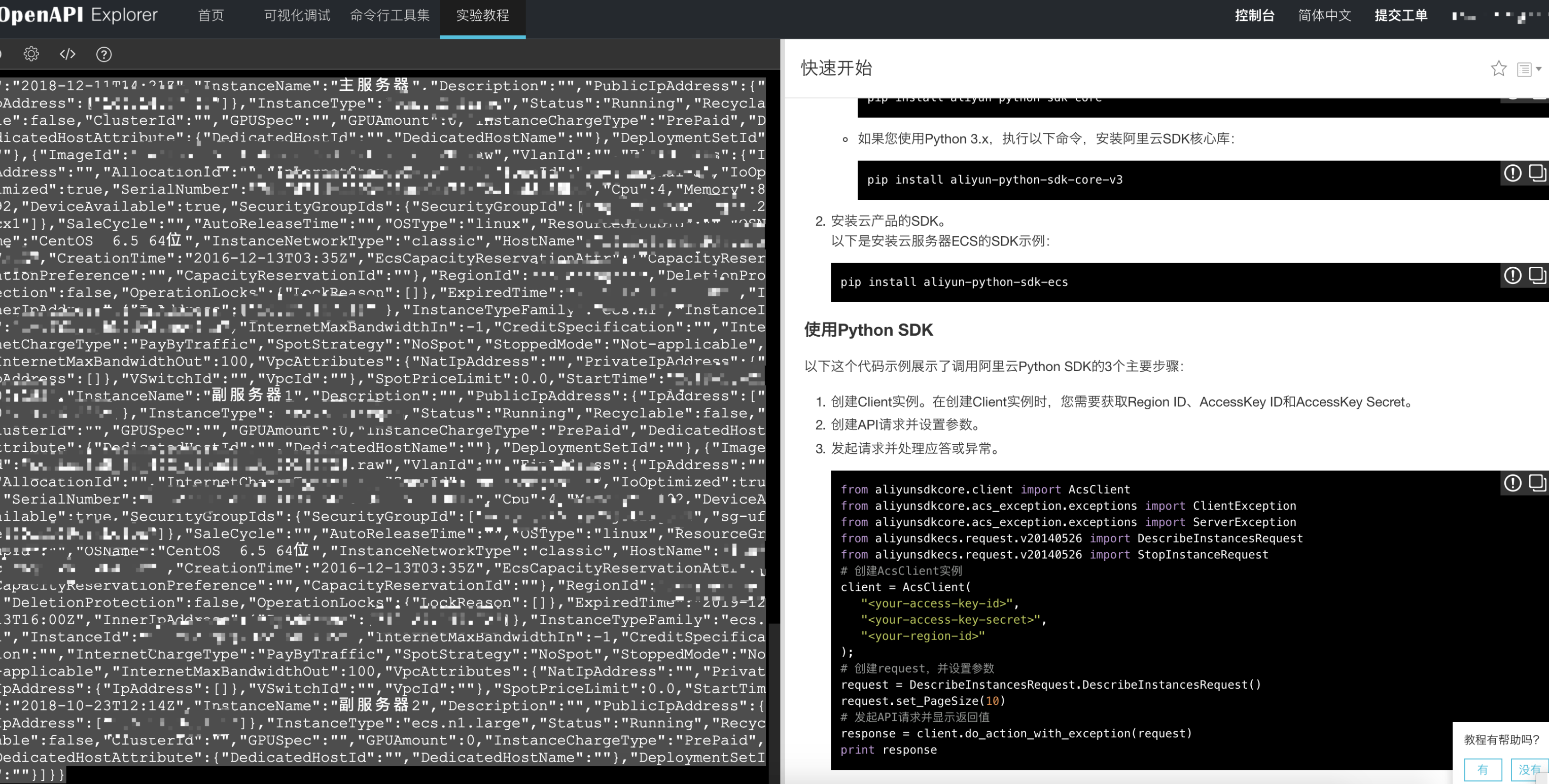Click info icon on Python SDK code sample
Viewport: 1549px width, 784px height.
[1513, 483]
